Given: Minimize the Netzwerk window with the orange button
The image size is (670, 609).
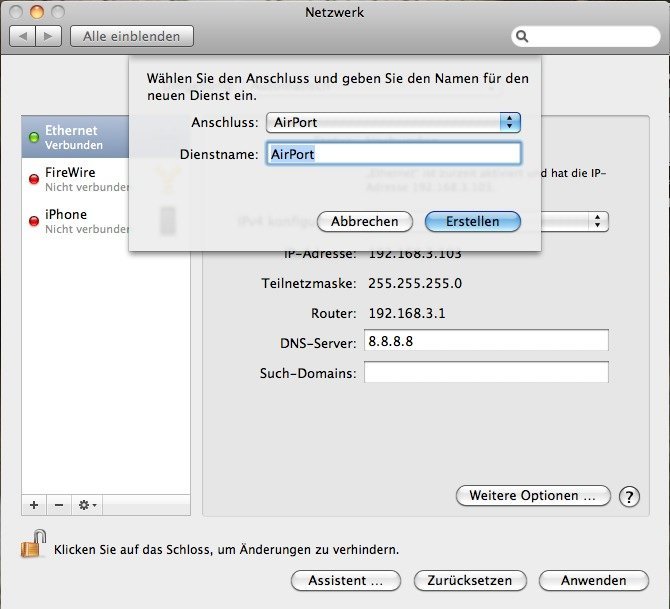Looking at the screenshot, I should [x=37, y=12].
